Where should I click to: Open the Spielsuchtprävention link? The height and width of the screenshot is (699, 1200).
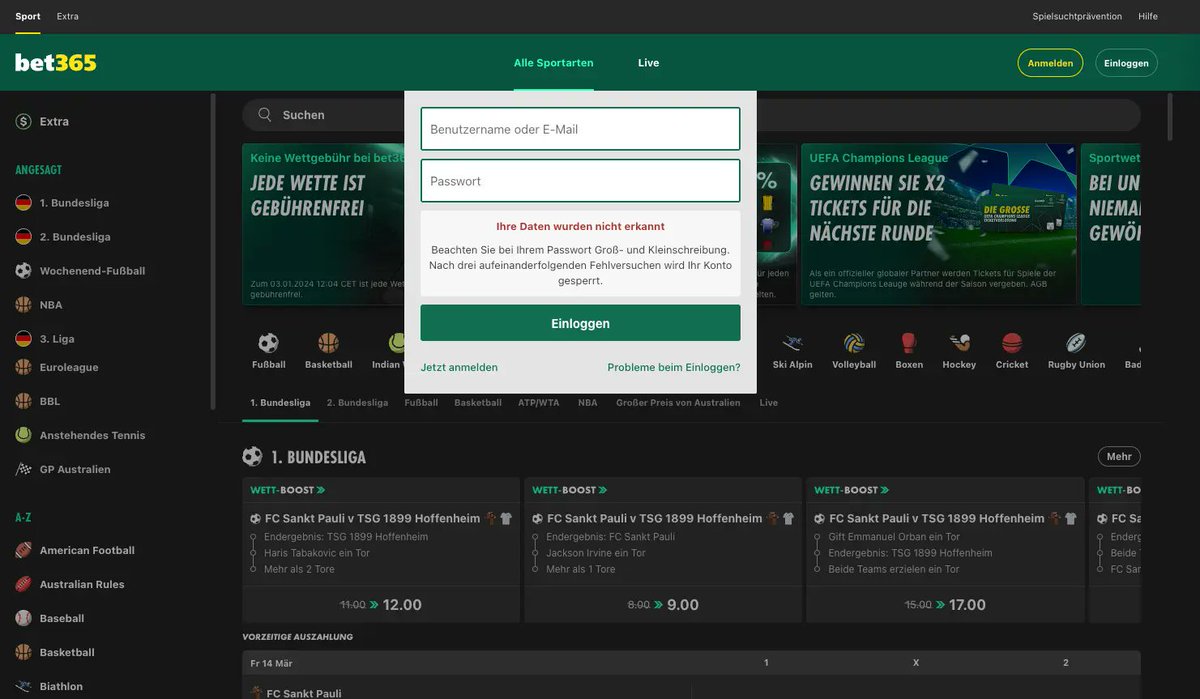point(1077,16)
